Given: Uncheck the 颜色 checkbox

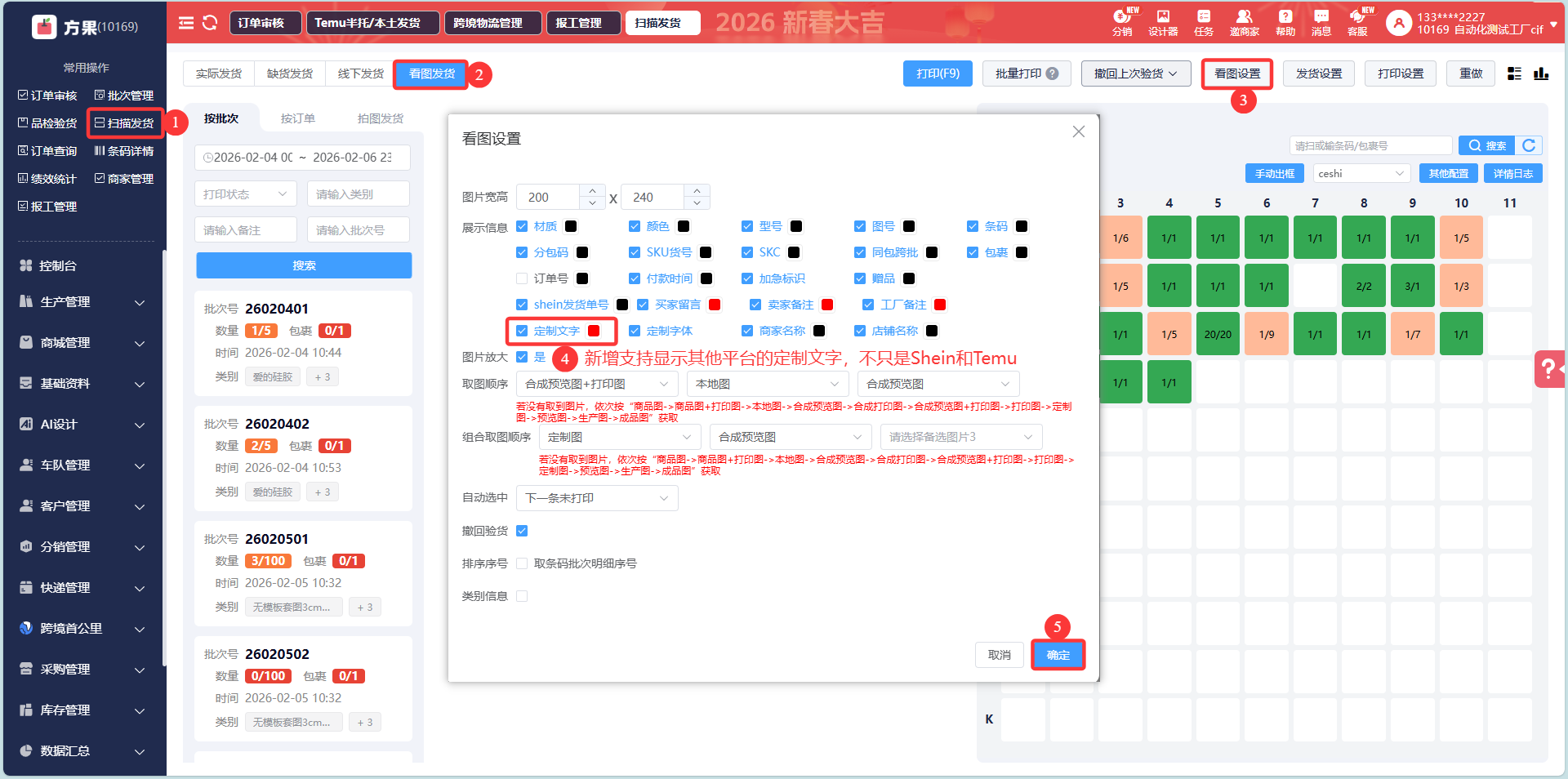Looking at the screenshot, I should 635,226.
